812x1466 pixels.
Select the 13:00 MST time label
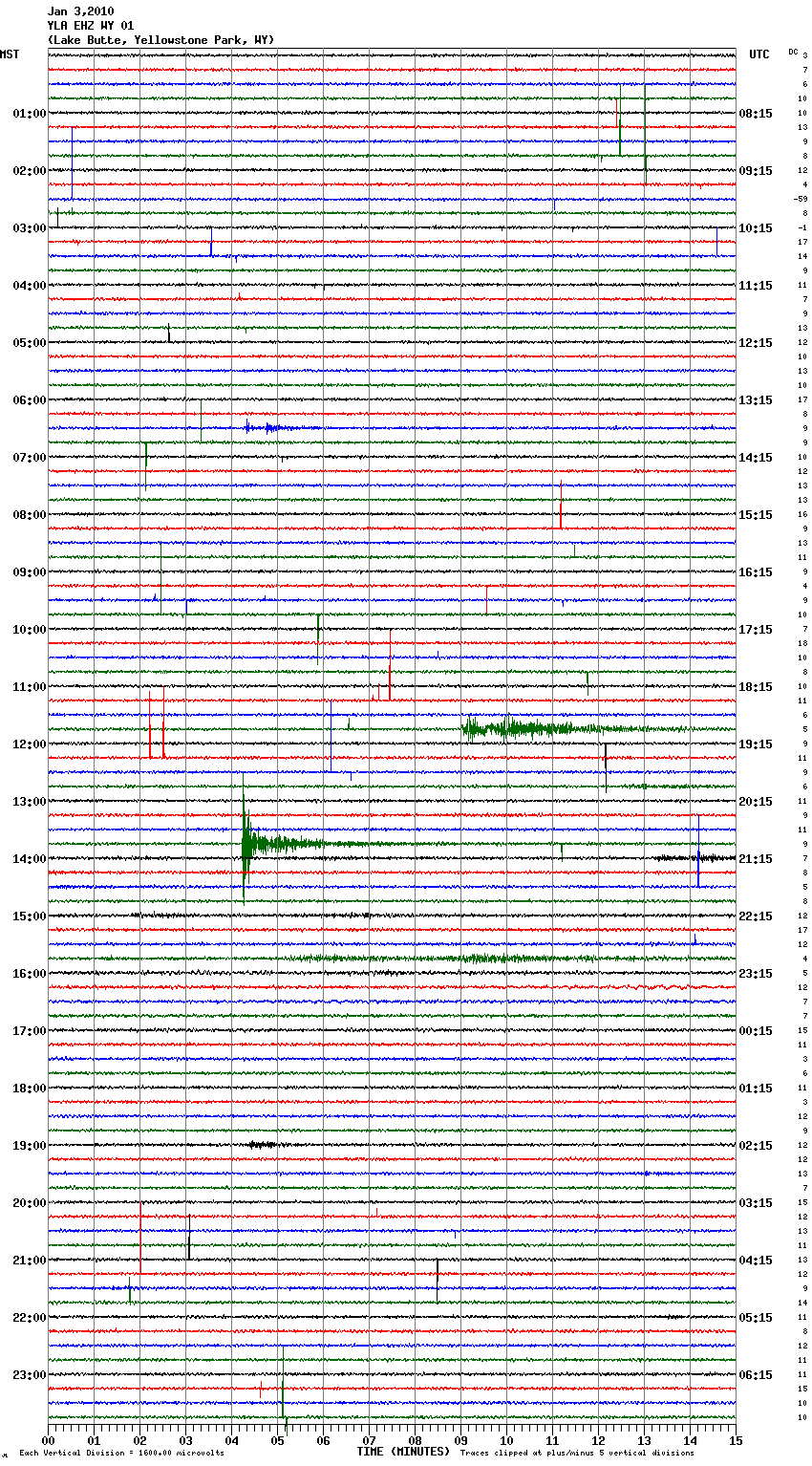[x=29, y=801]
